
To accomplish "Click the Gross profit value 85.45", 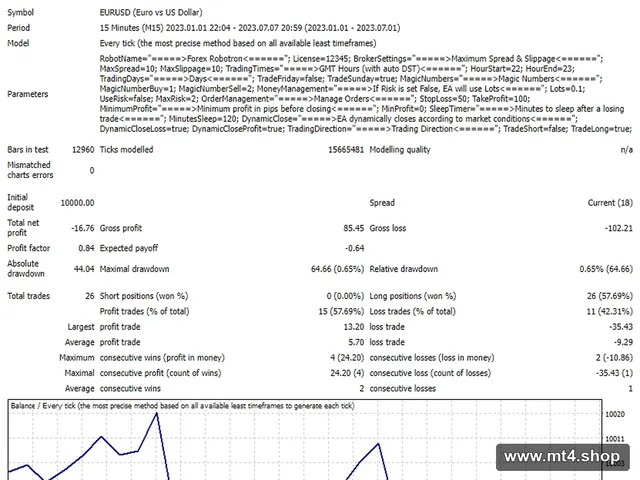I will coord(353,228).
